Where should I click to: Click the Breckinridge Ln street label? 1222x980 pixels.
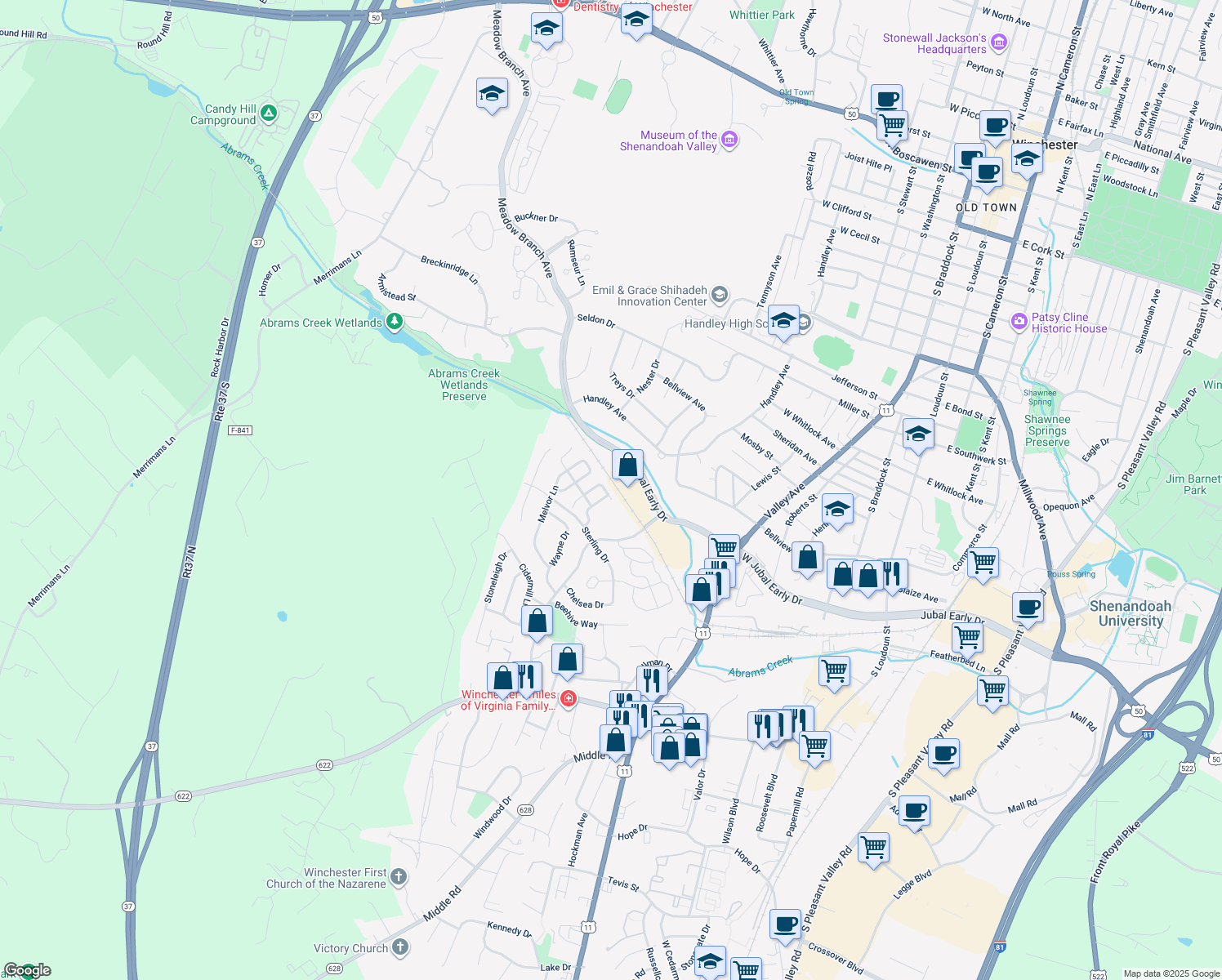(x=449, y=269)
